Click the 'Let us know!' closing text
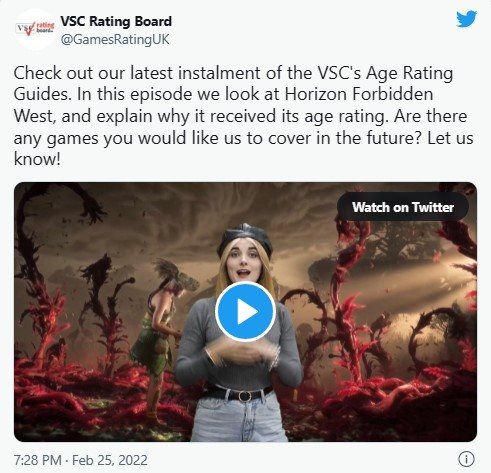The height and width of the screenshot is (473, 491). (243, 148)
